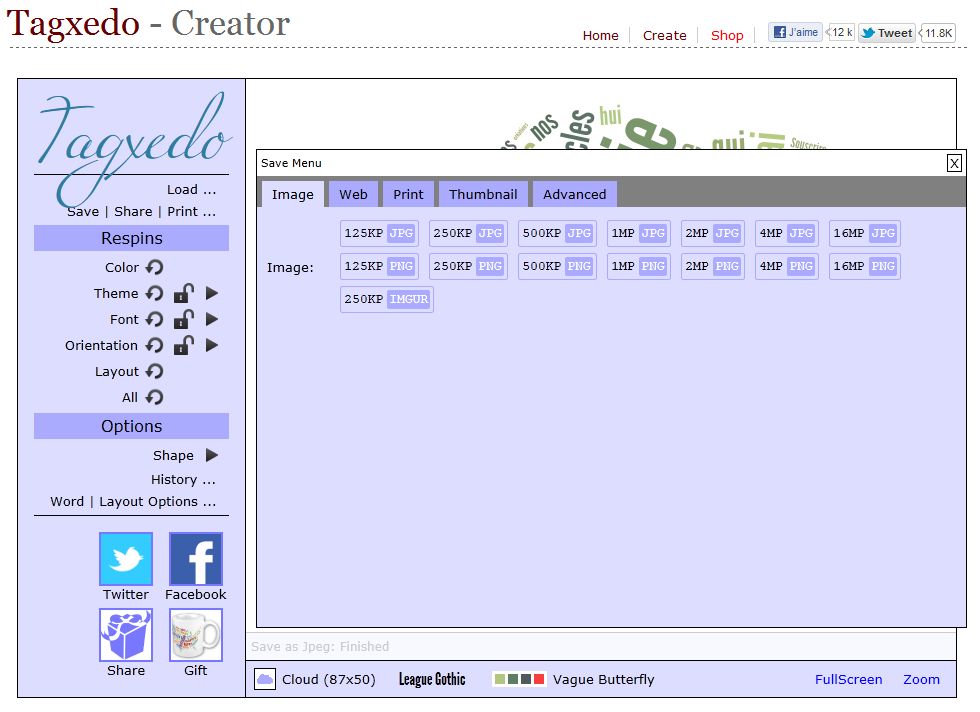The image size is (980, 712).
Task: Expand the Orientation options arrow
Action: coord(212,345)
